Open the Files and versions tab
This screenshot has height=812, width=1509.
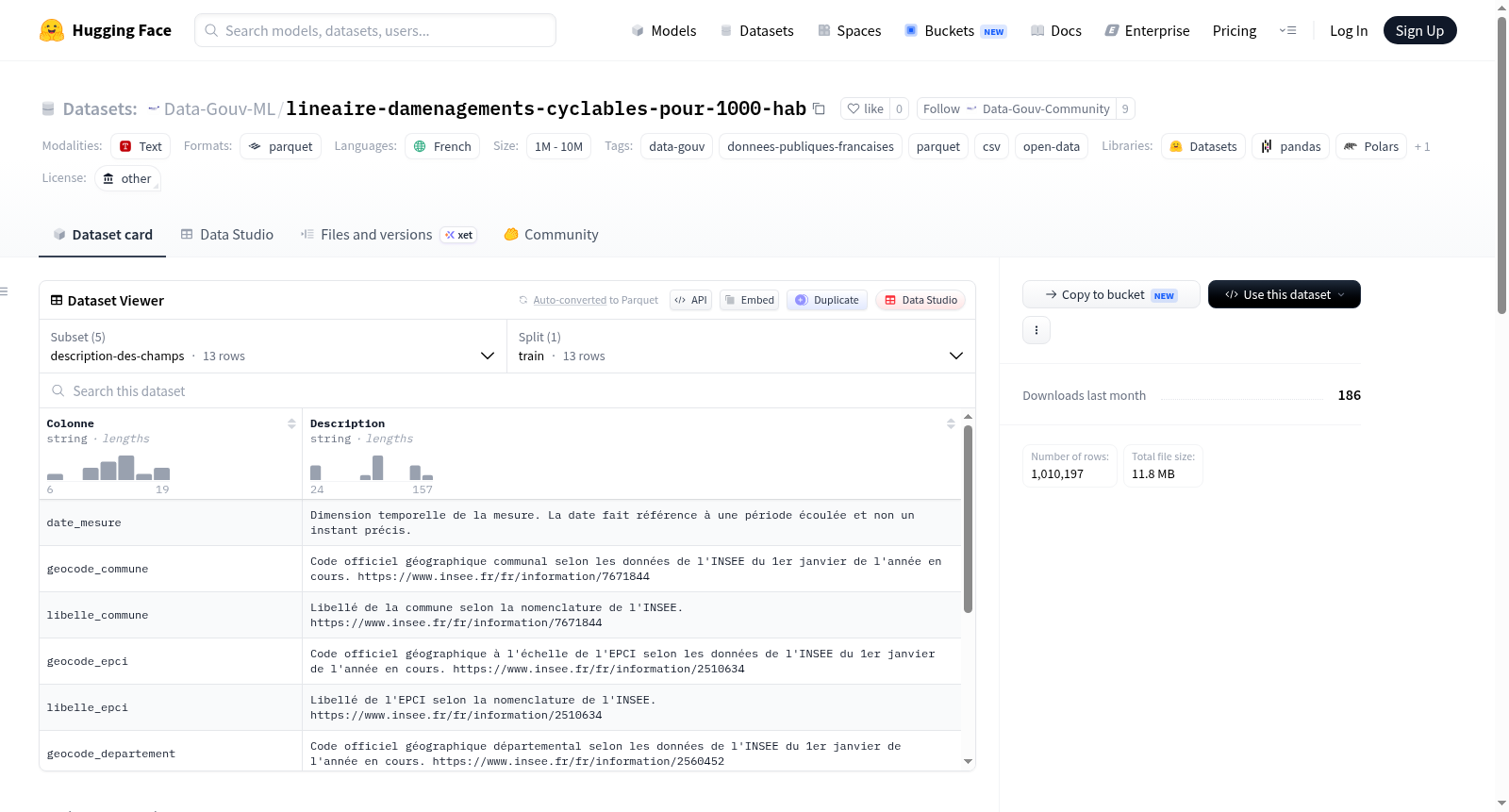click(388, 234)
